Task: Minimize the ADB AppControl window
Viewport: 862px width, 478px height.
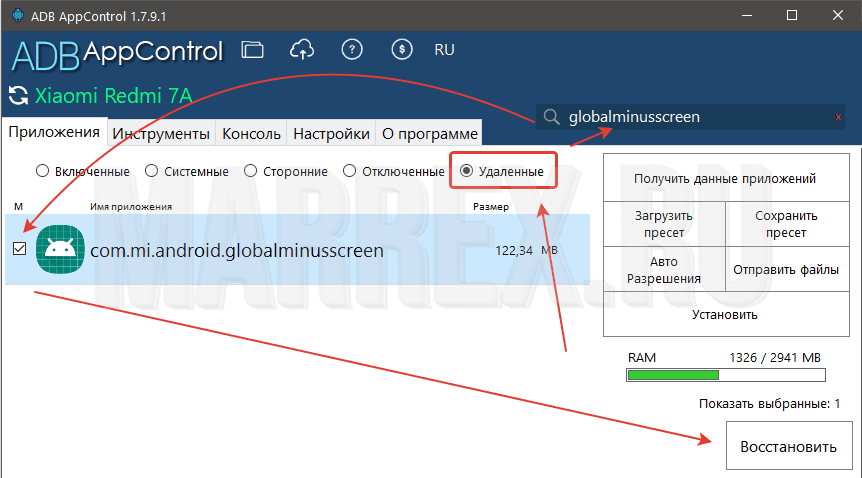Action: pos(747,15)
